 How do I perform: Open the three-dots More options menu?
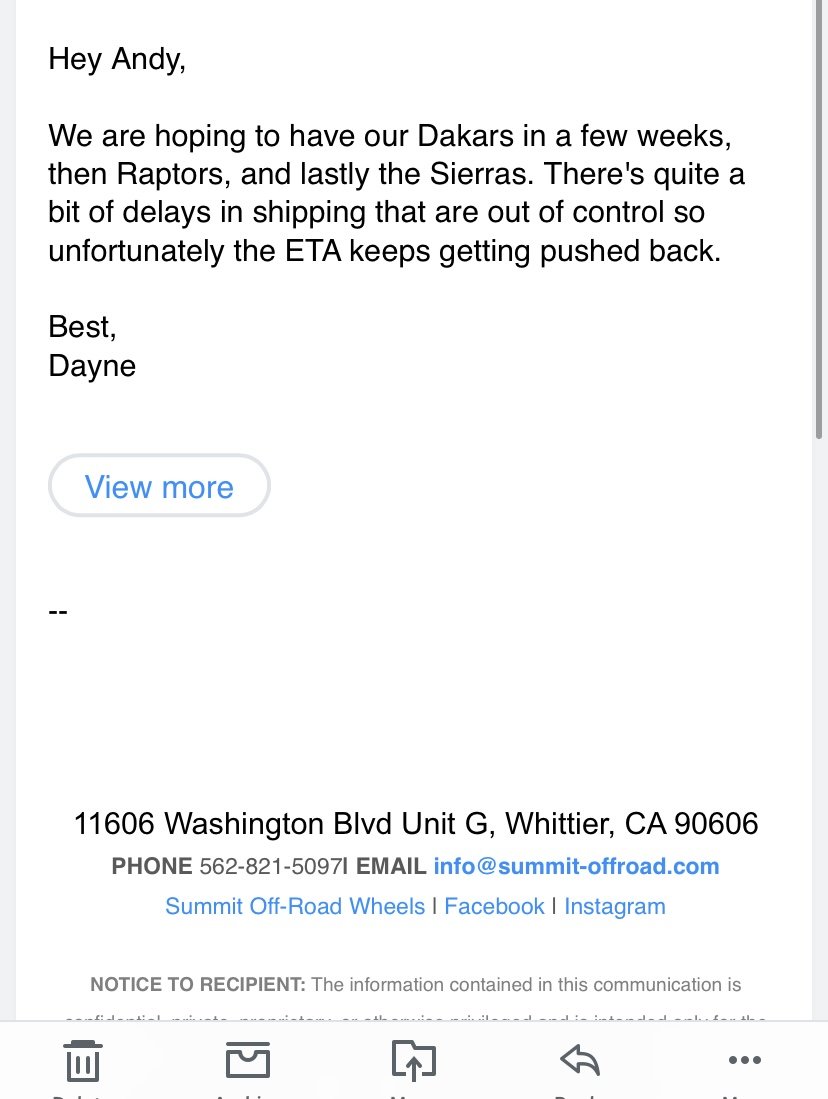click(x=745, y=1060)
